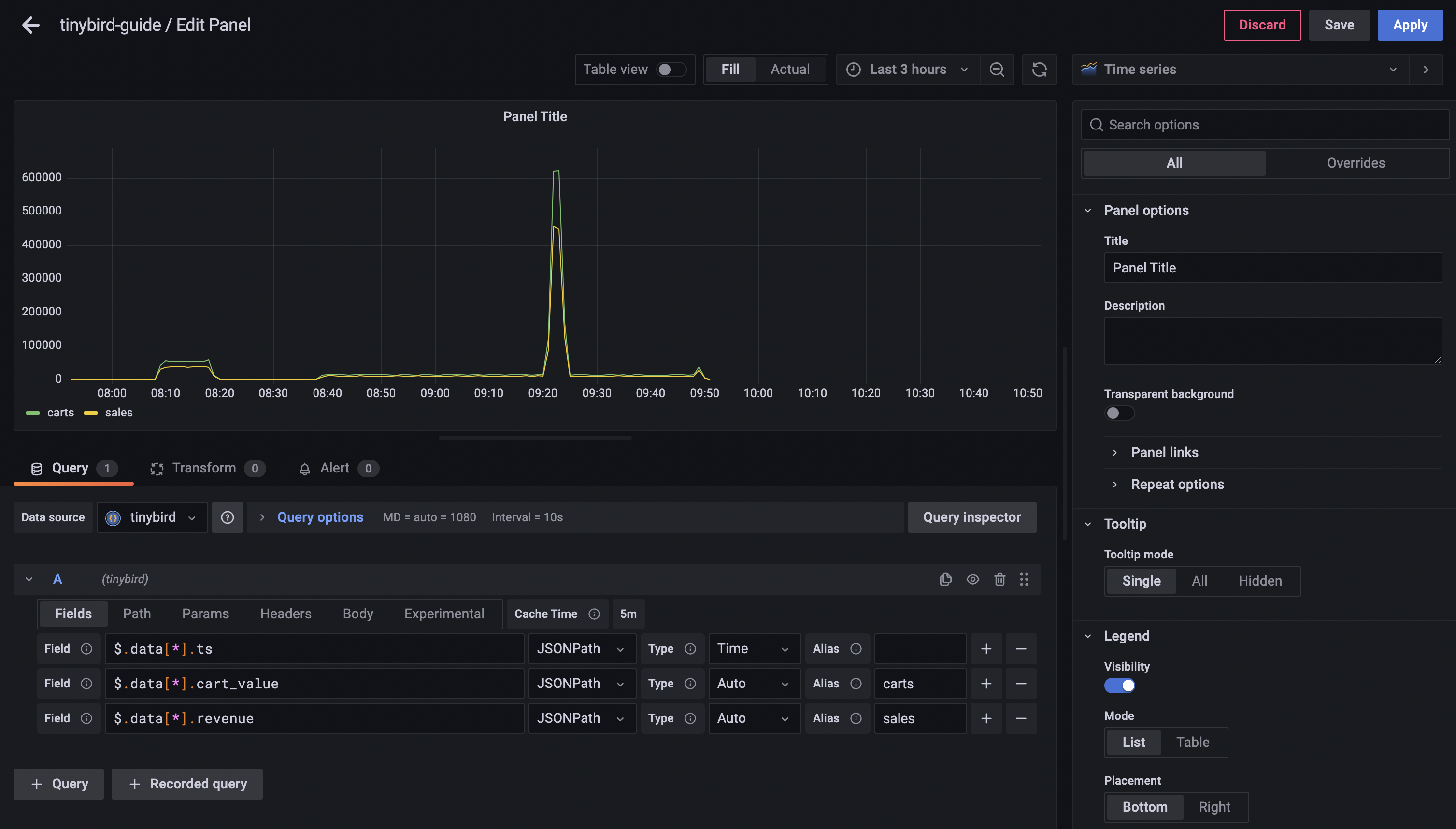Open data source help icon
The height and width of the screenshot is (829, 1456).
227,517
